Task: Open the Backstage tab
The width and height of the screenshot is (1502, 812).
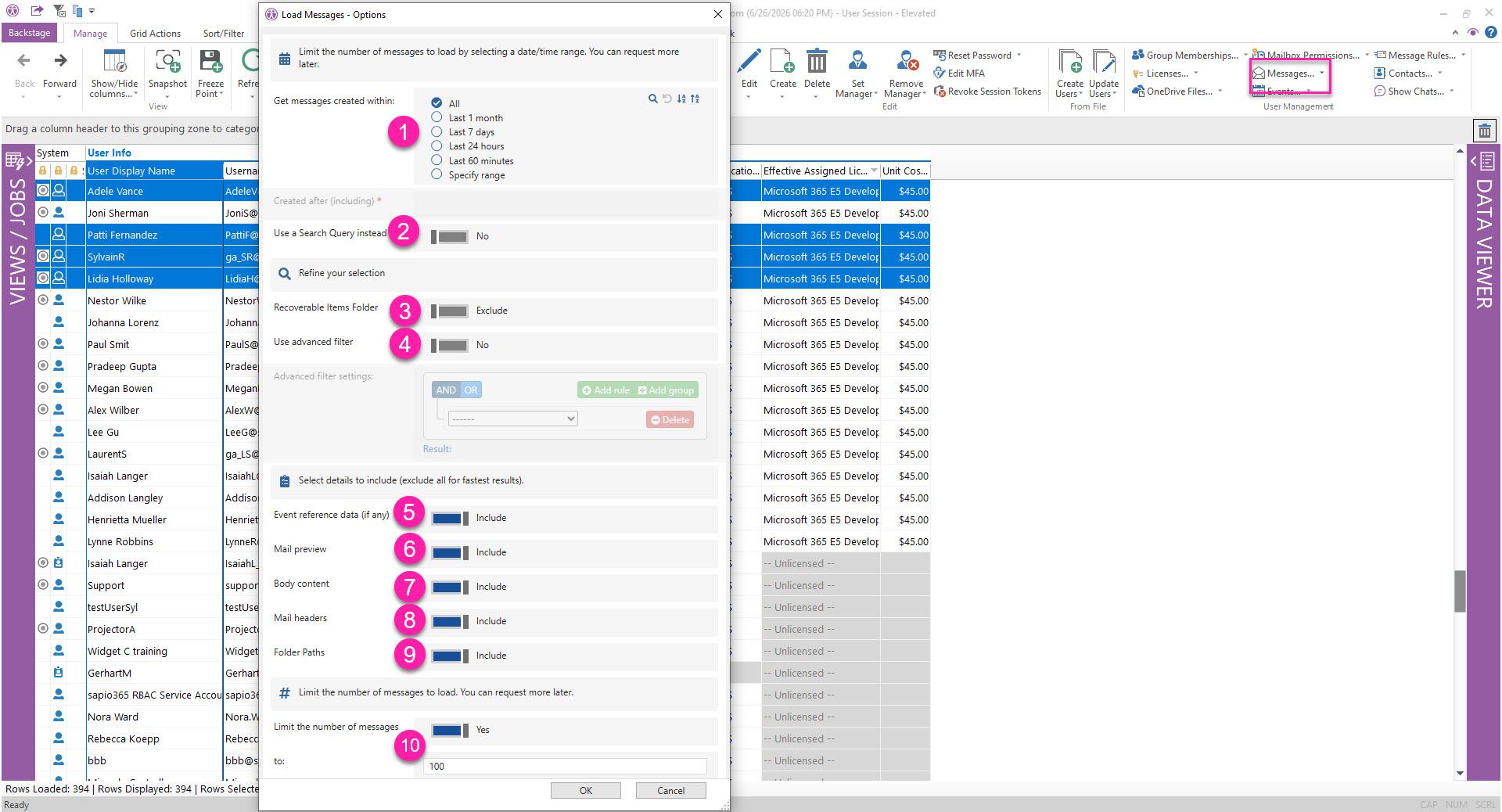Action: point(29,33)
